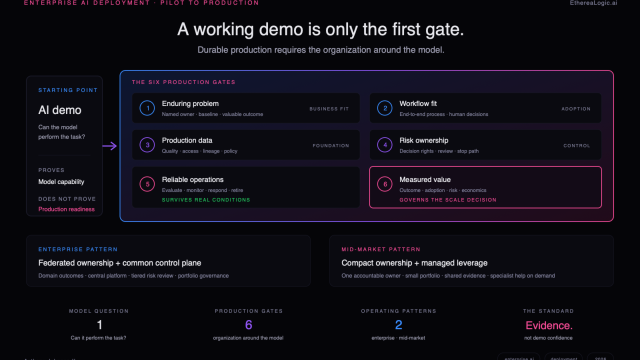
Task: Click the CONTROL tag
Action: tap(577, 146)
